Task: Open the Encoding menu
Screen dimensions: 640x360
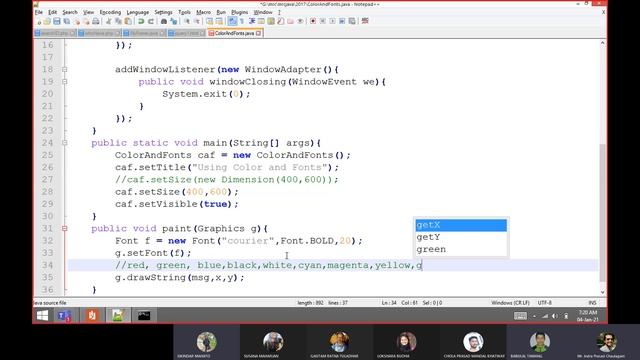Action: click(110, 12)
